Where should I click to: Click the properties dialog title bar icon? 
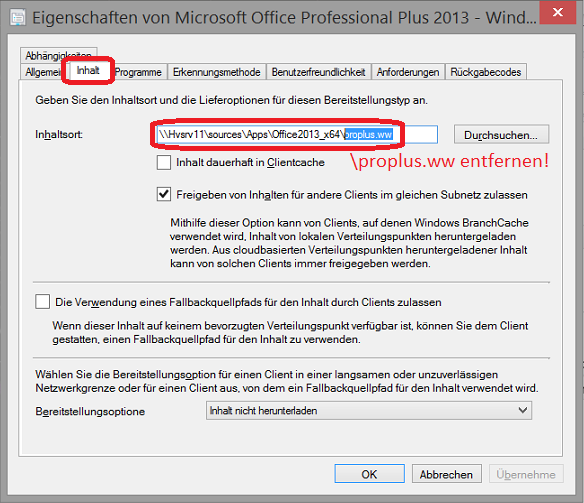tap(18, 17)
